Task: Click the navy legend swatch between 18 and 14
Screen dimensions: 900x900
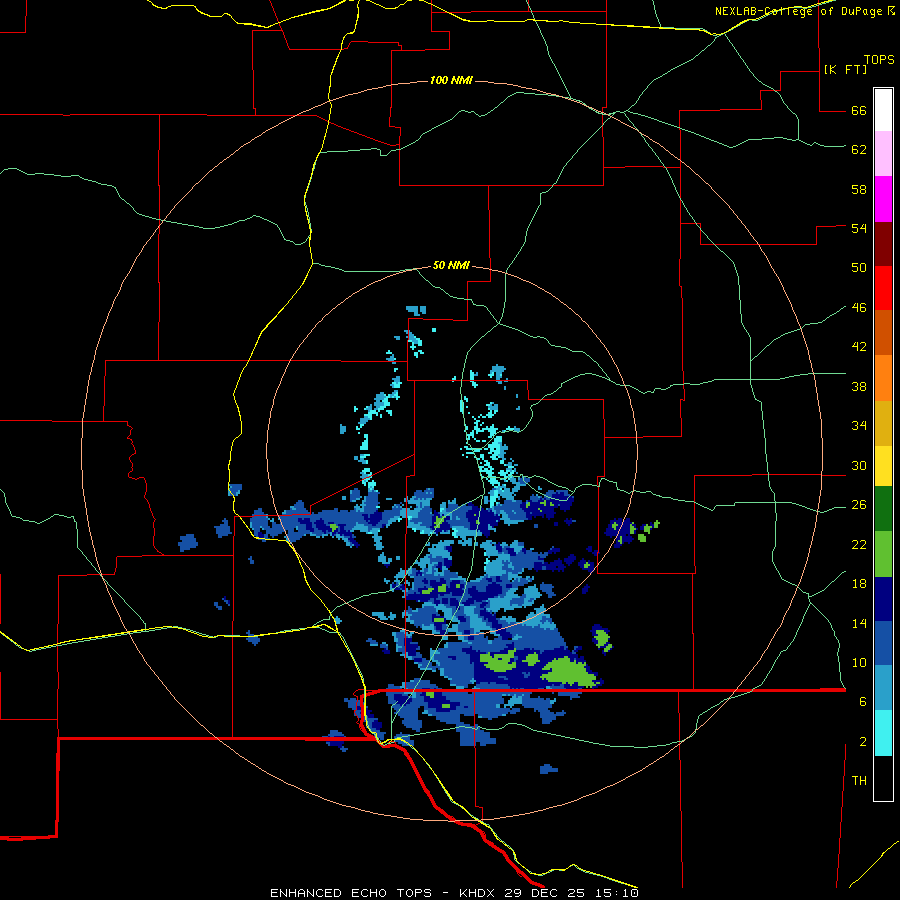Action: (883, 599)
